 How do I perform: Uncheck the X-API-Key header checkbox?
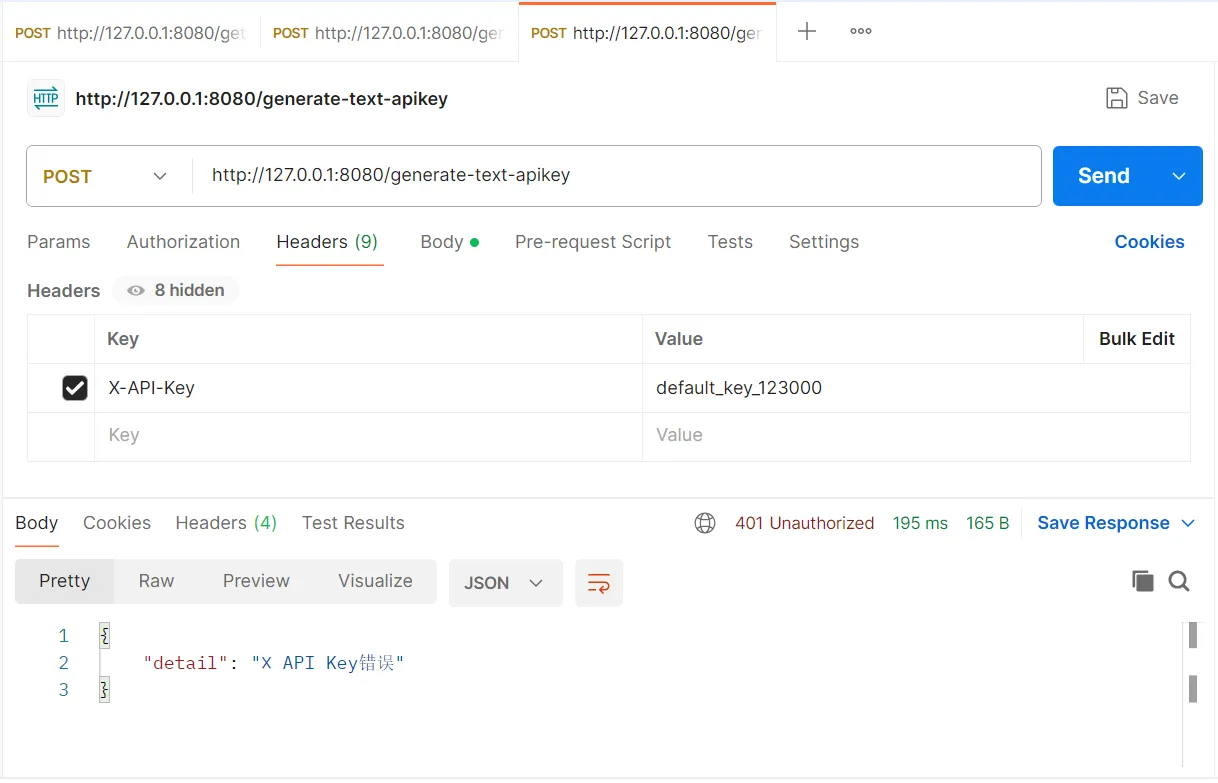75,387
